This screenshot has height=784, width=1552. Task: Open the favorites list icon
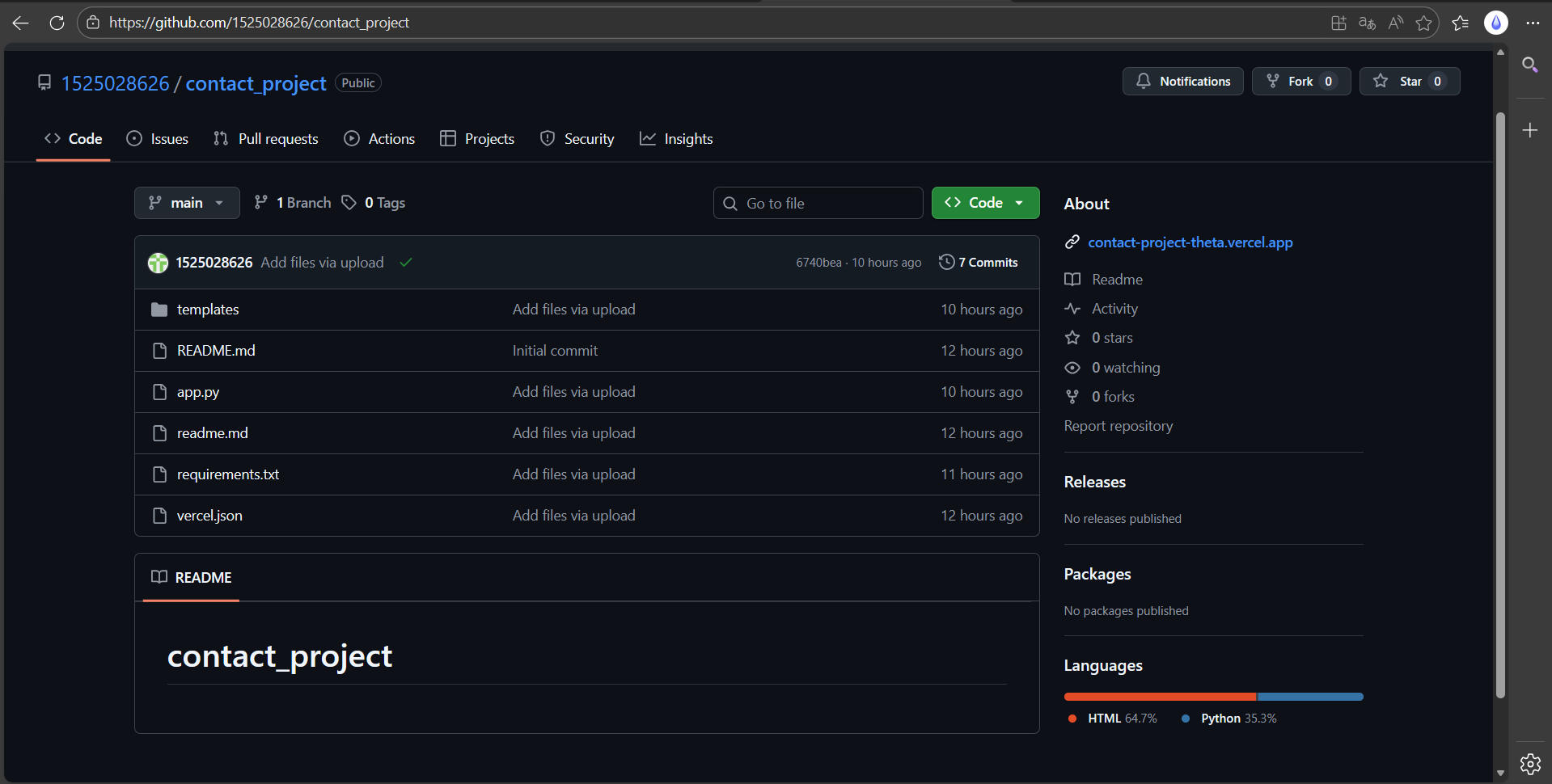1461,23
